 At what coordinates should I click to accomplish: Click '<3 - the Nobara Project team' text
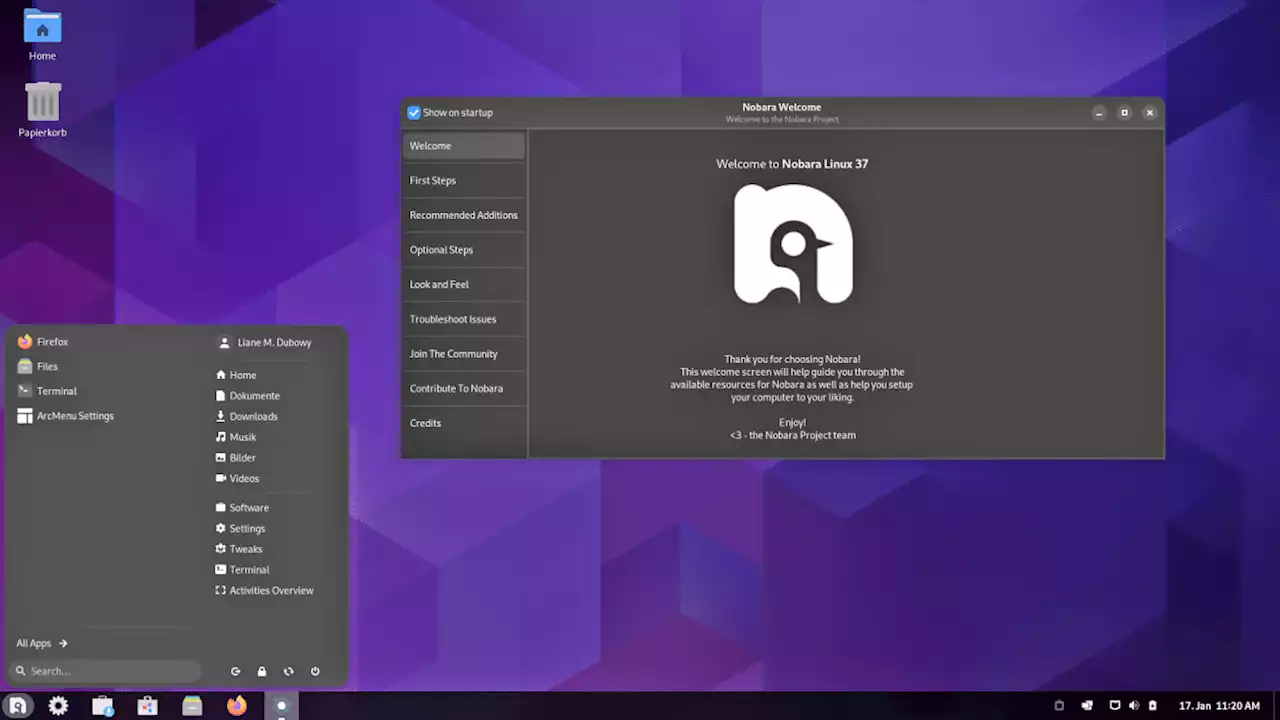point(793,435)
